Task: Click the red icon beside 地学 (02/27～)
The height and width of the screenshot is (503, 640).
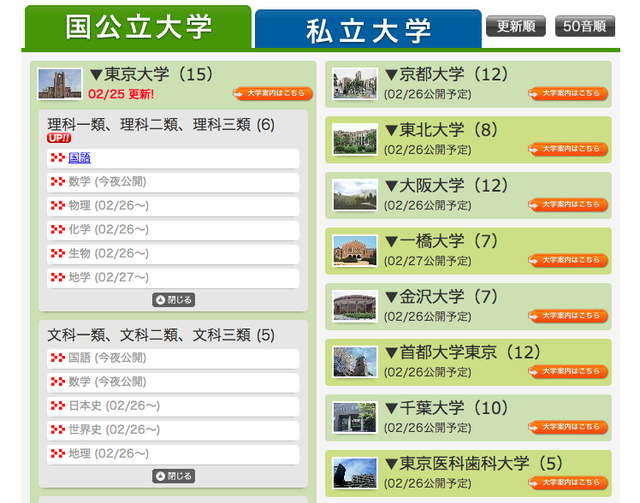Action: [x=58, y=278]
